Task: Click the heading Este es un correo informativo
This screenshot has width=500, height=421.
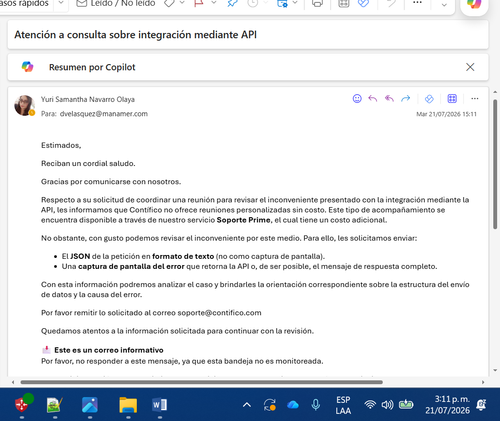Action: [109, 350]
